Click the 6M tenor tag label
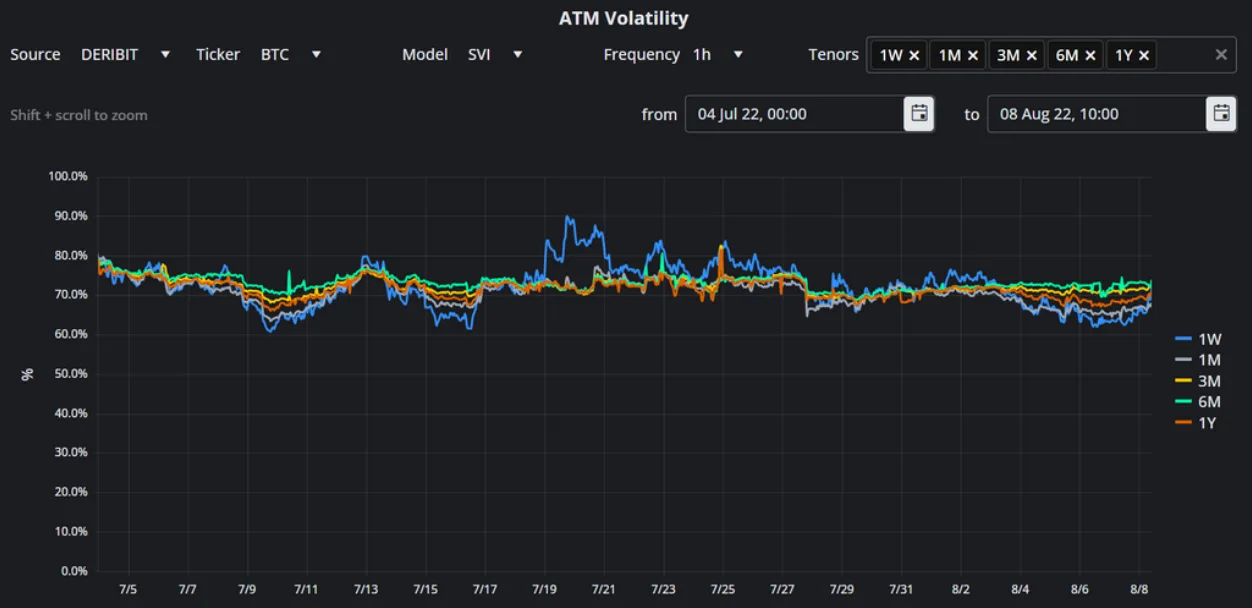Screen dimensions: 1252x608 tap(1067, 55)
